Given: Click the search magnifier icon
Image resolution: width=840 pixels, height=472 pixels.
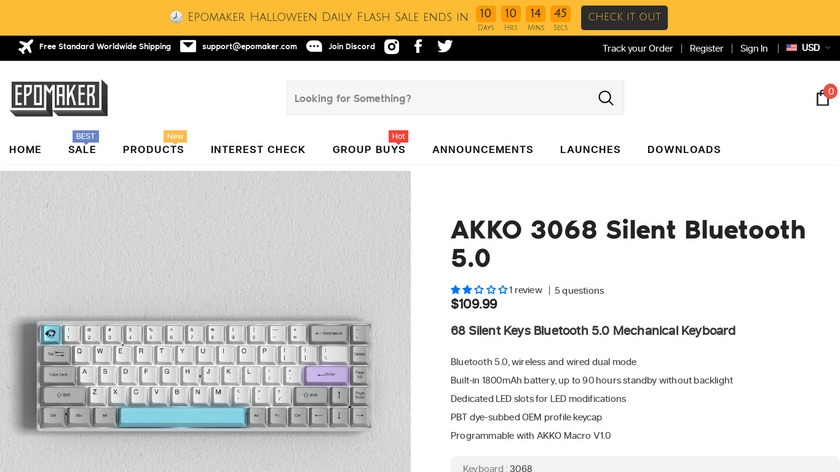Looking at the screenshot, I should [606, 98].
